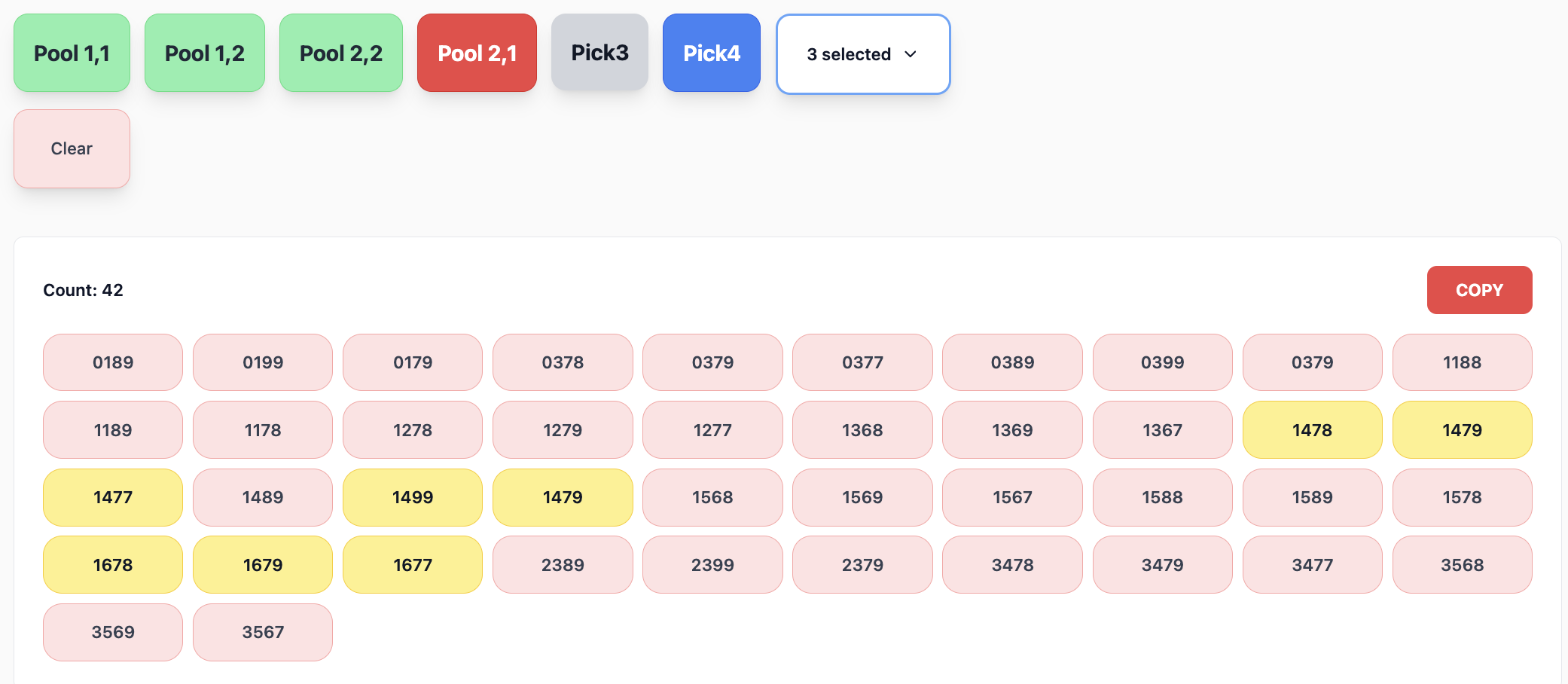The height and width of the screenshot is (684, 1568).
Task: Expand the chevron next to 3 selected
Action: [x=911, y=54]
